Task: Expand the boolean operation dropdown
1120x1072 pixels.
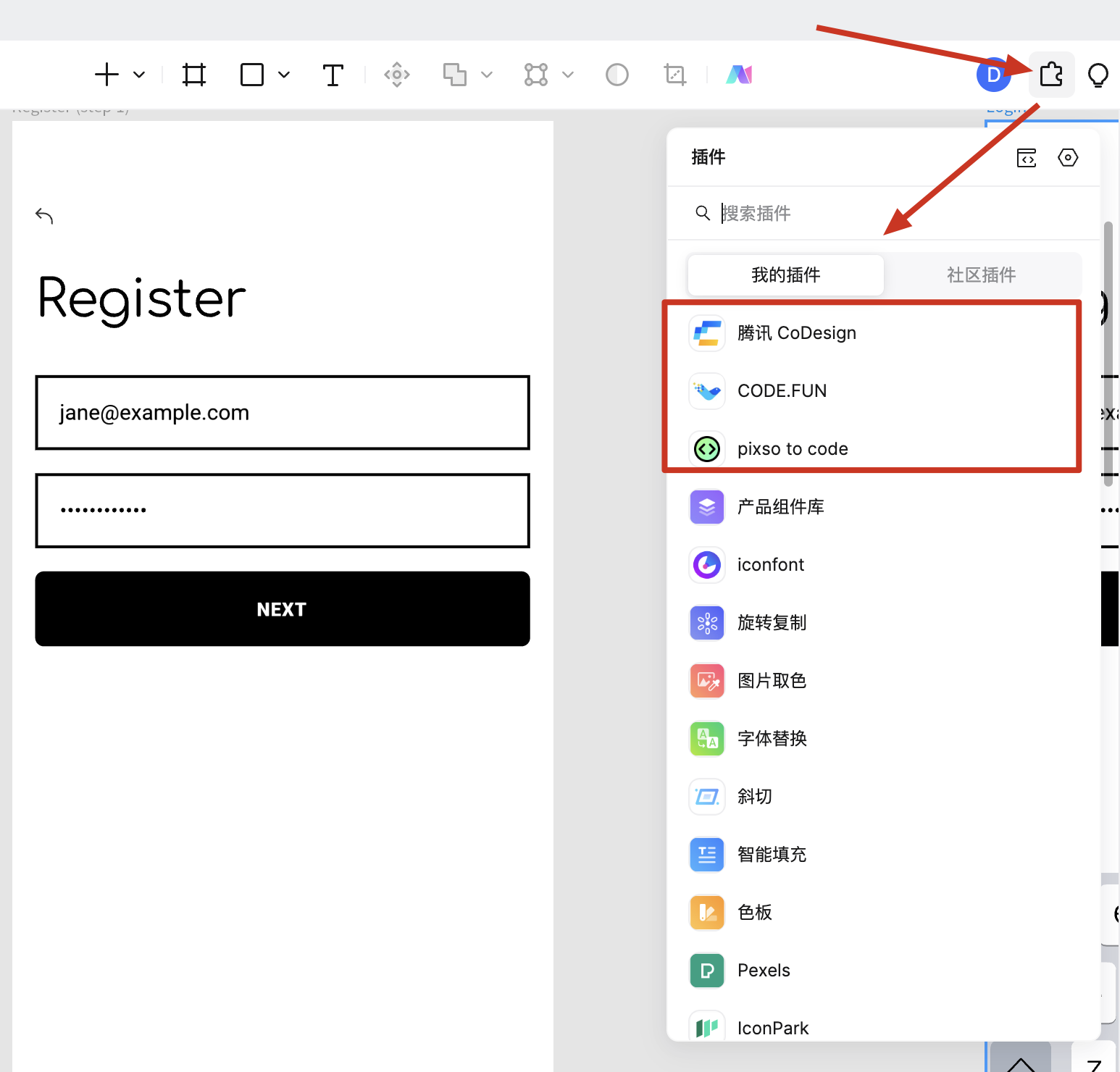Action: click(487, 75)
